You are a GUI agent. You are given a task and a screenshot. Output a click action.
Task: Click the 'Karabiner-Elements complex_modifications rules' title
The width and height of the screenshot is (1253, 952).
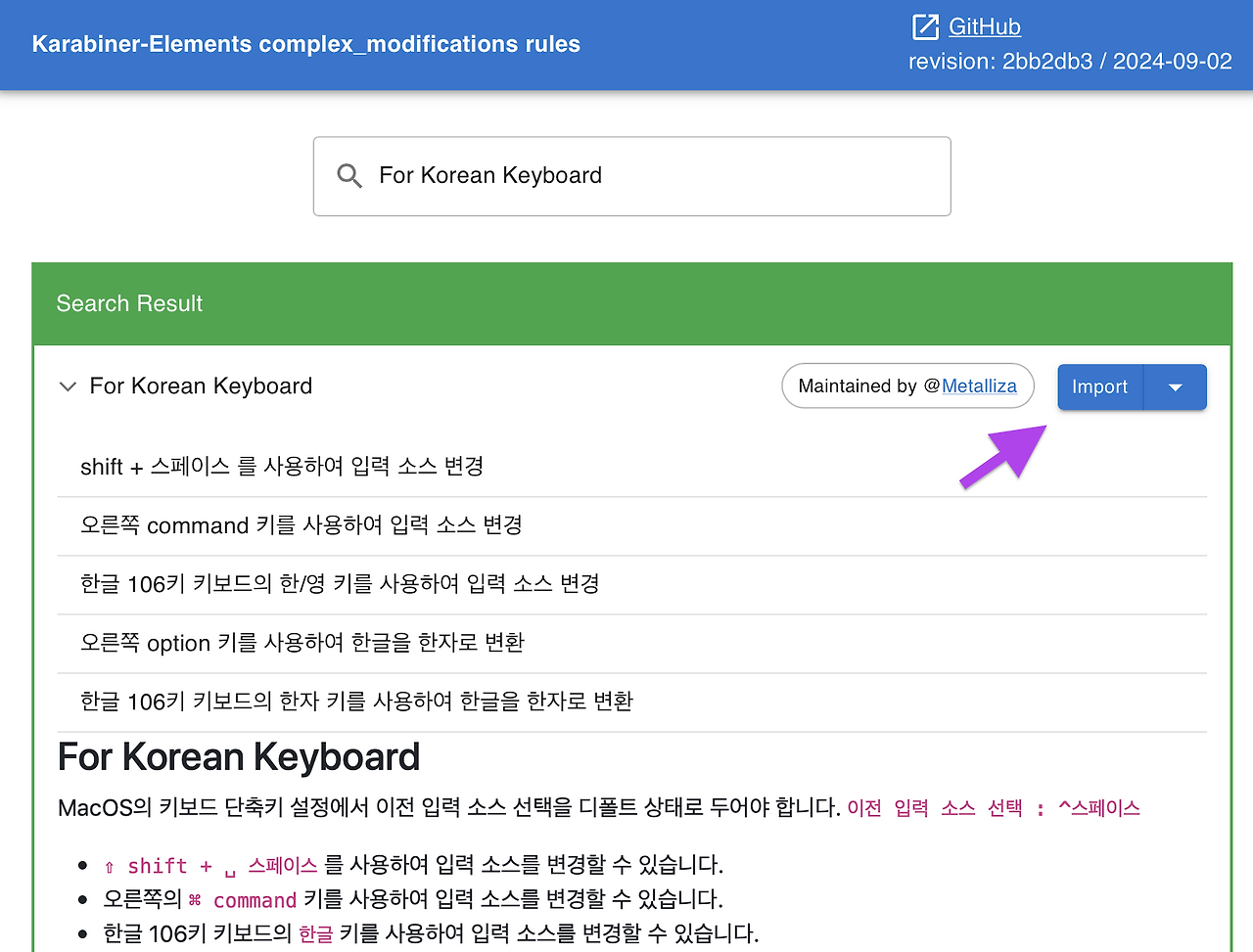[306, 44]
